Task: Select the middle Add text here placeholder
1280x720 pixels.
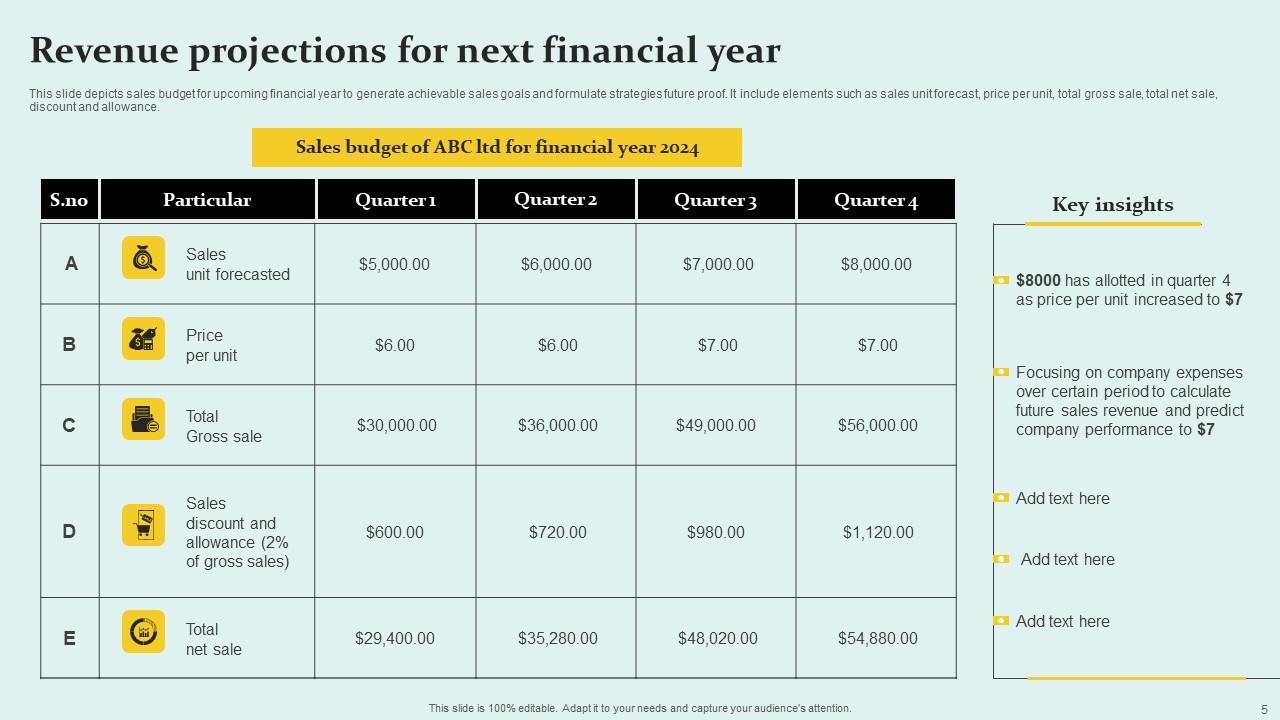Action: click(1067, 560)
